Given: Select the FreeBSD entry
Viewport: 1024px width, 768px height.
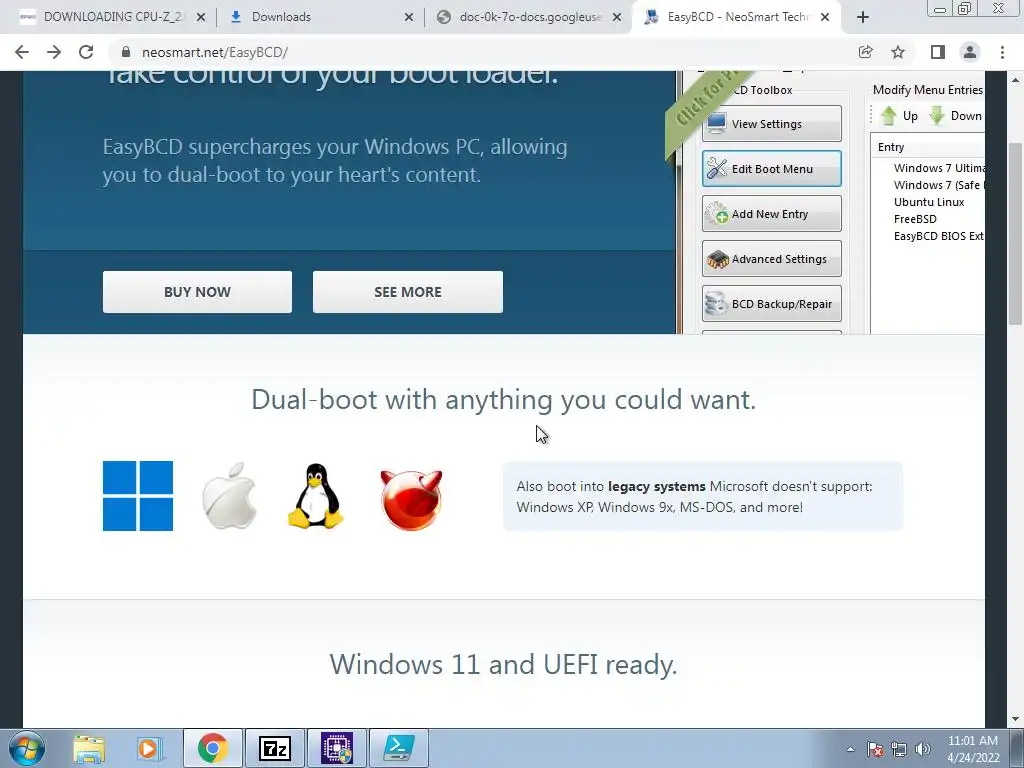Looking at the screenshot, I should click(x=915, y=219).
